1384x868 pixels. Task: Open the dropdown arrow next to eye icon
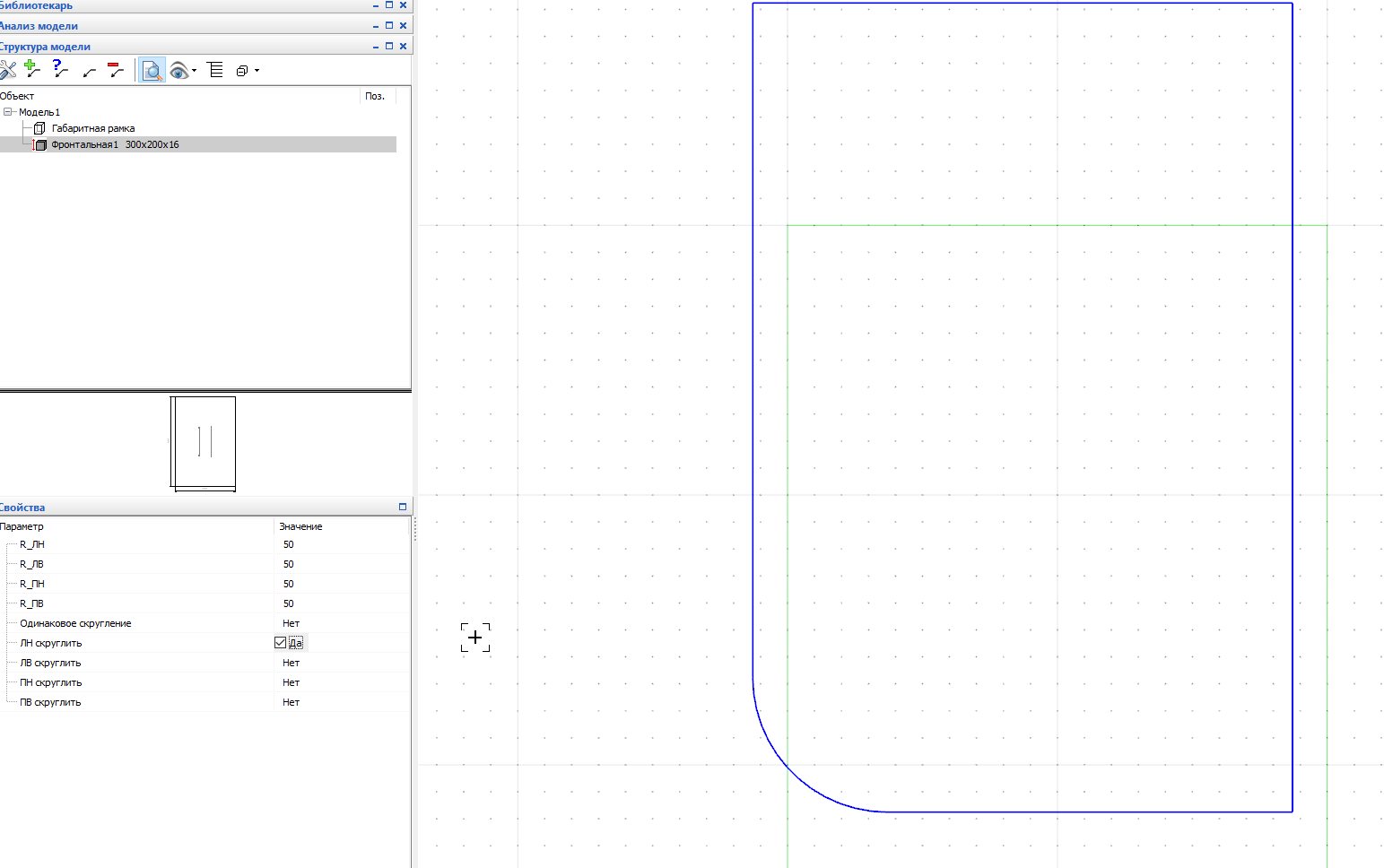[194, 71]
